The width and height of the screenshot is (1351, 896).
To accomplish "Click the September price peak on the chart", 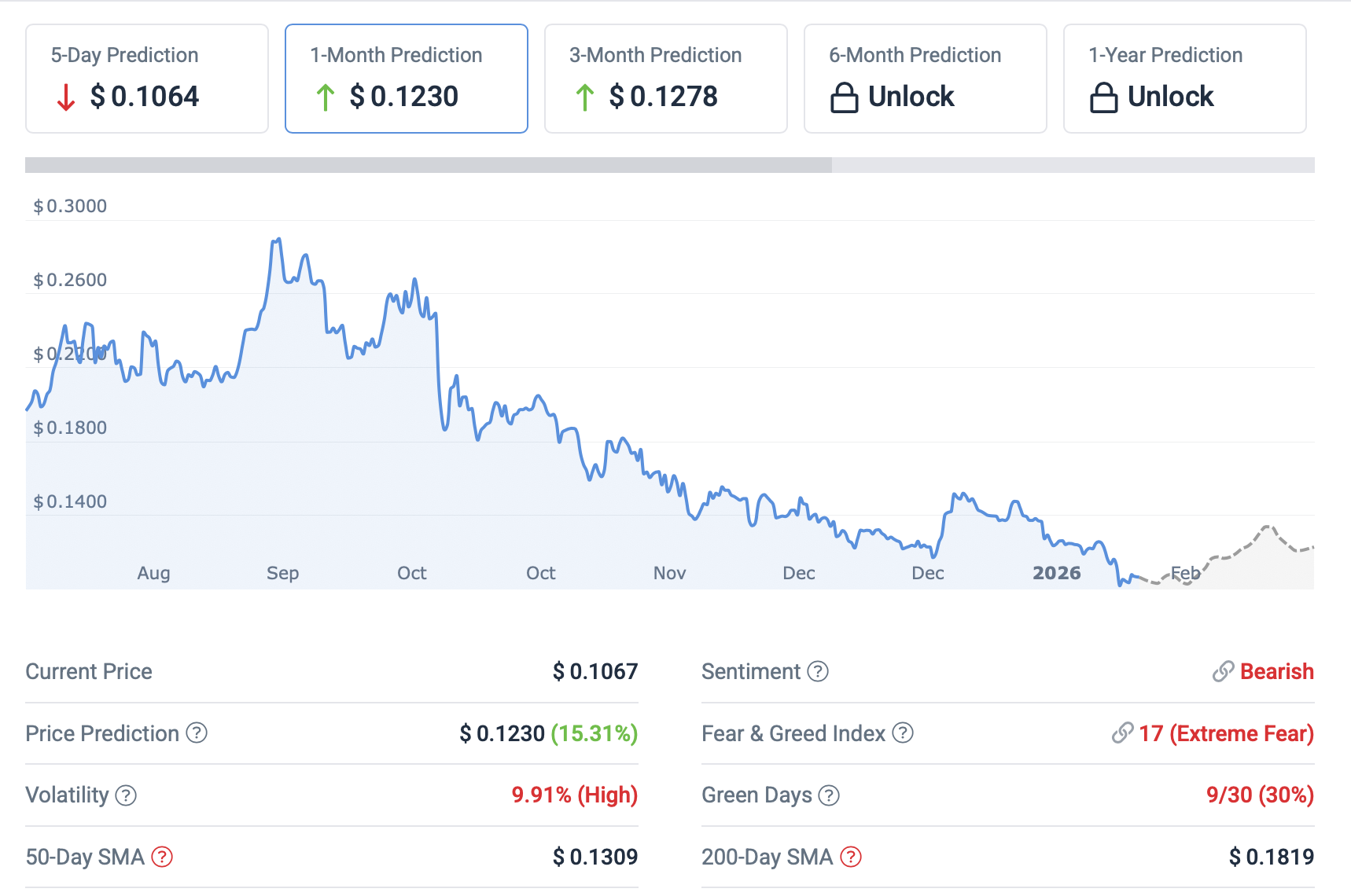I will click(x=277, y=241).
